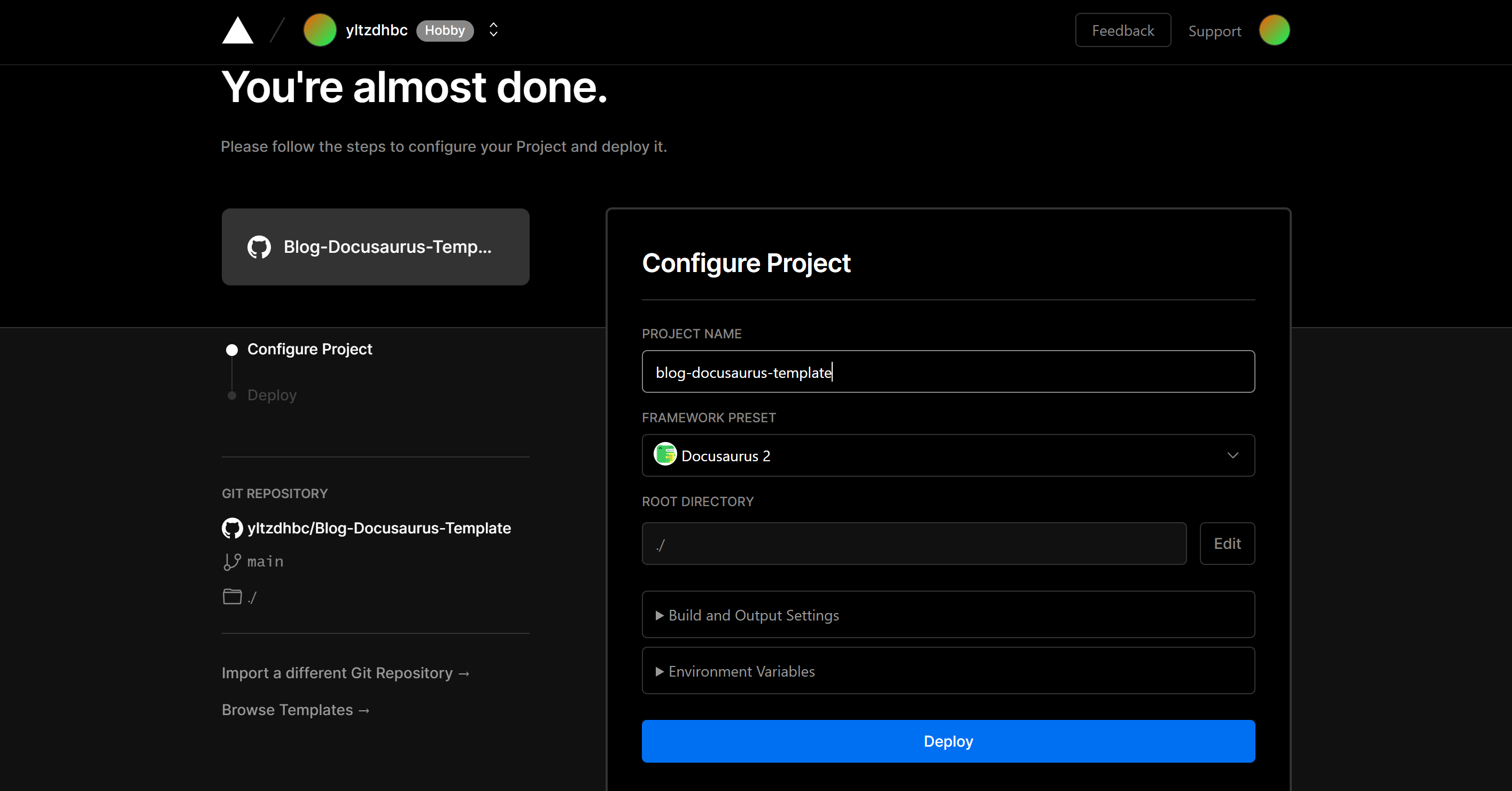Focus the Project Name input field
Screen dimensions: 1512x791
pyautogui.click(x=948, y=371)
